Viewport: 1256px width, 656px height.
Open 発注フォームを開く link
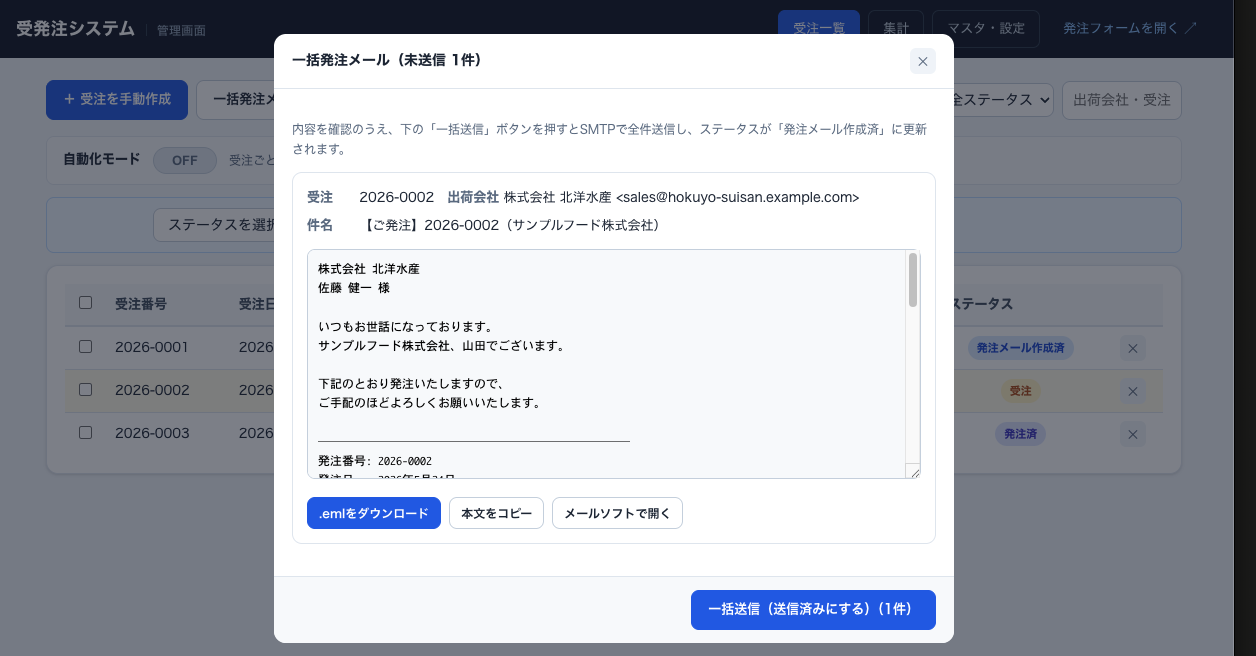(1130, 28)
